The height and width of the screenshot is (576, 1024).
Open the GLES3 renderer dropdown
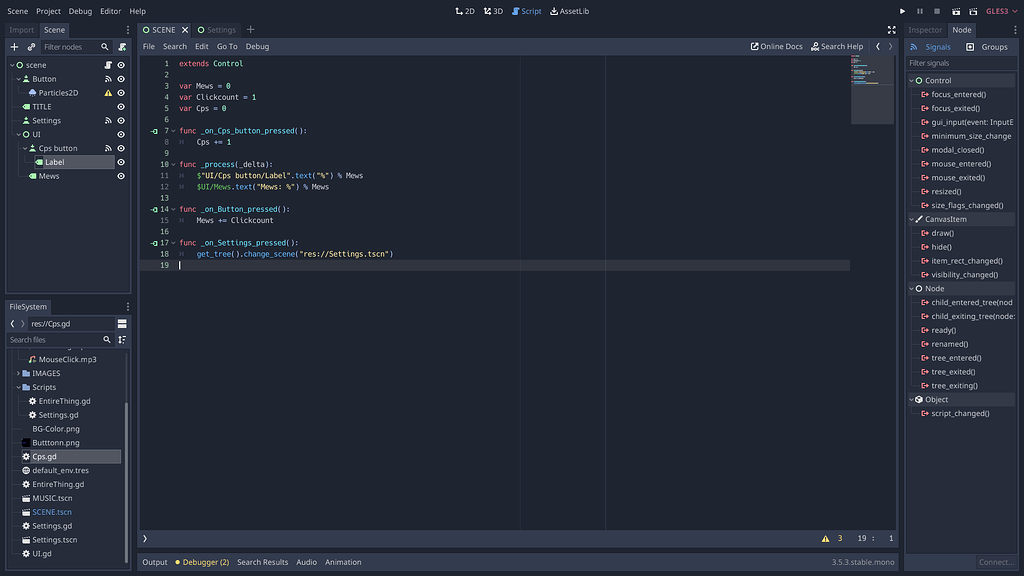point(1001,11)
